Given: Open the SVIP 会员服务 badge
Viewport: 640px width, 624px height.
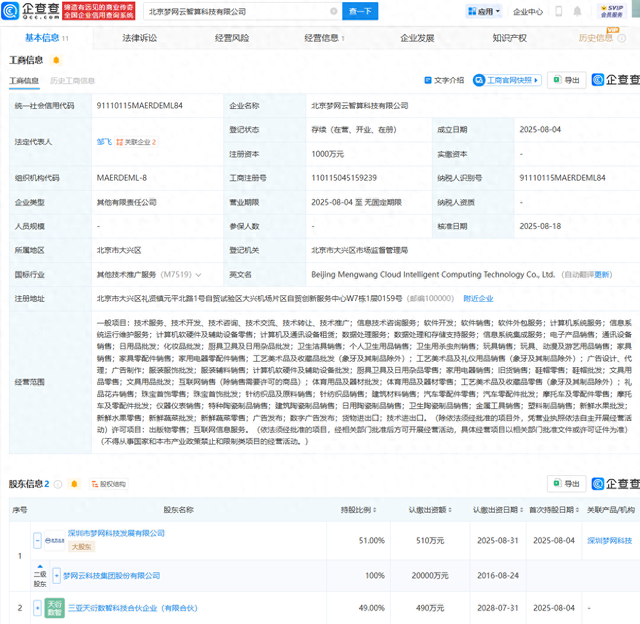Looking at the screenshot, I should tap(611, 11).
